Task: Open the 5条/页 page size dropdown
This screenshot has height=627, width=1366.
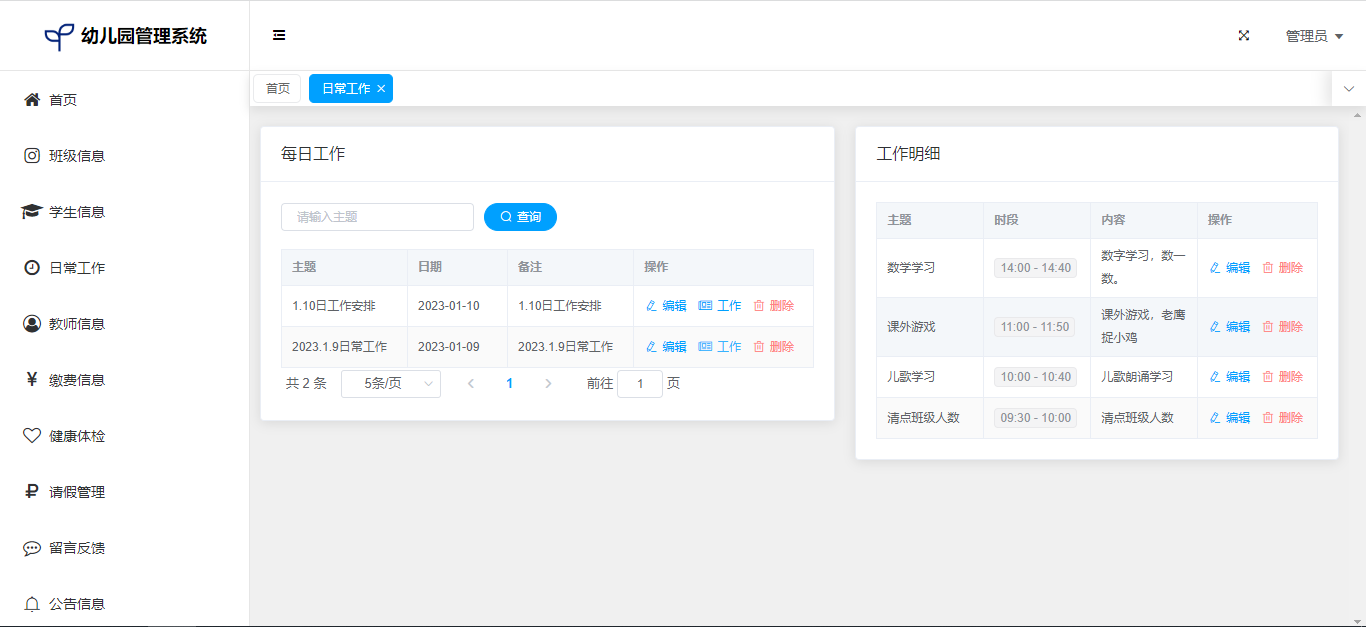Action: click(390, 384)
